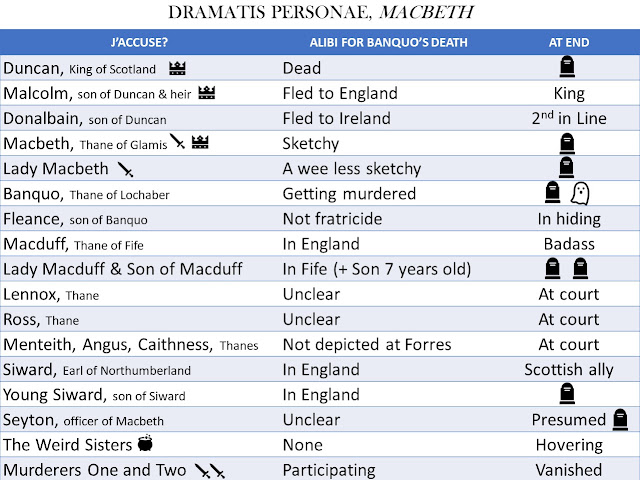Click 'Not depicted at Forres' alibi text
The width and height of the screenshot is (640, 480).
pyautogui.click(x=367, y=344)
